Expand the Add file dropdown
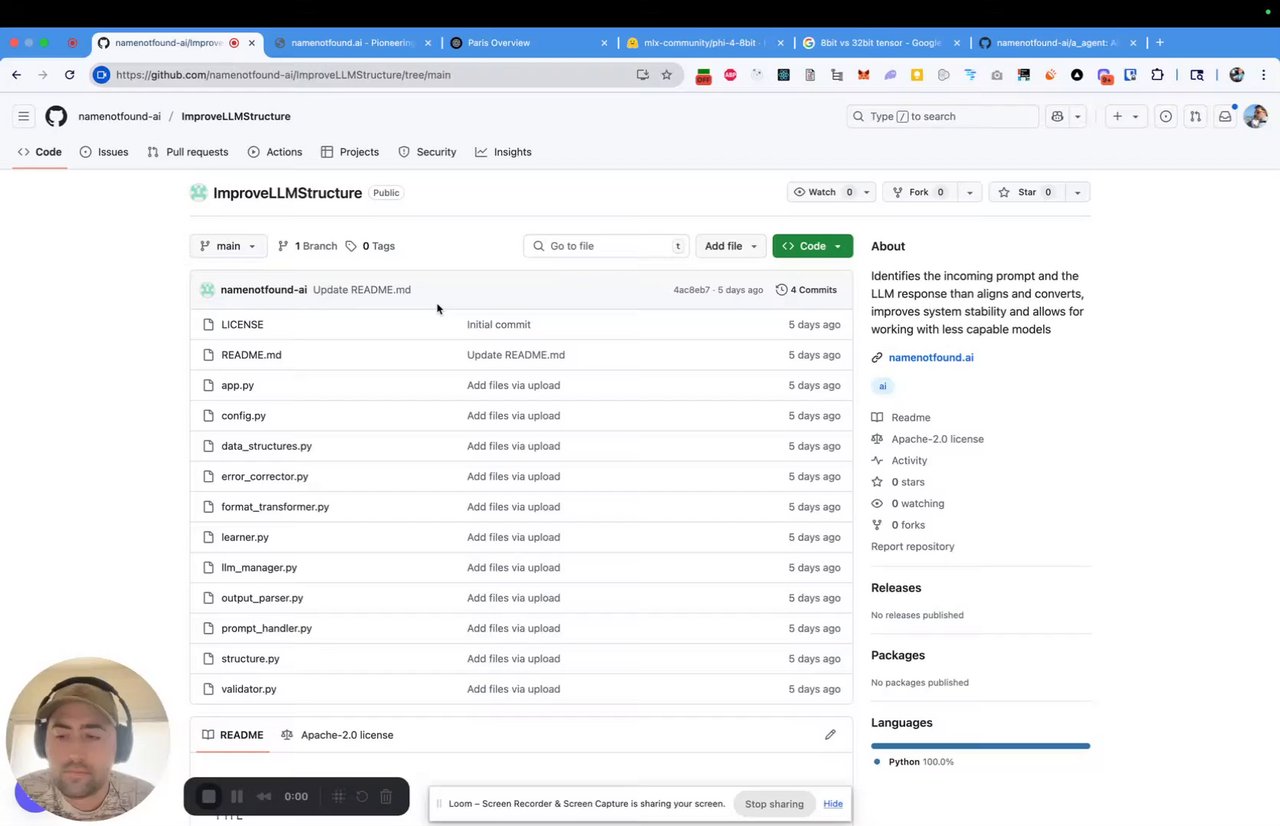 pos(729,246)
